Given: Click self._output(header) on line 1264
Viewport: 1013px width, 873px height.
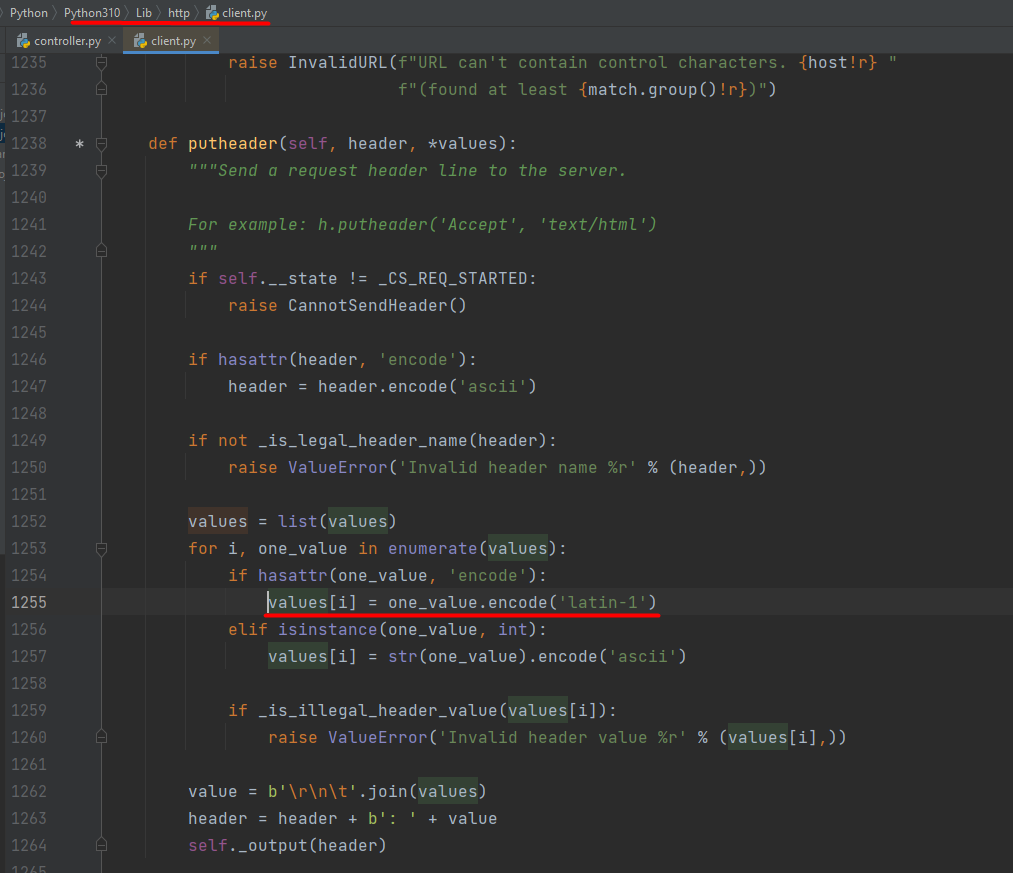Looking at the screenshot, I should pyautogui.click(x=287, y=845).
